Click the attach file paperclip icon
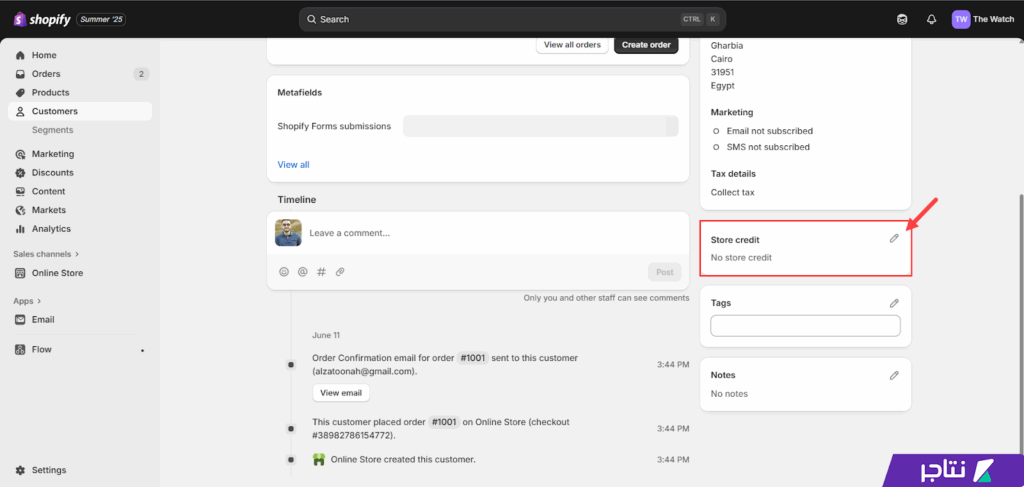The width and height of the screenshot is (1024, 487). tap(340, 272)
